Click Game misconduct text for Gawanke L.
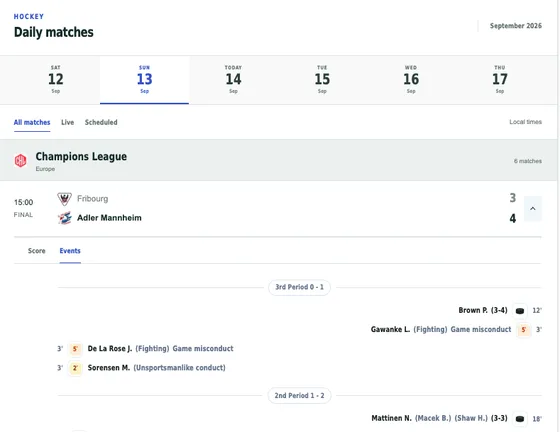Viewport: 560px width, 432px height. click(481, 330)
